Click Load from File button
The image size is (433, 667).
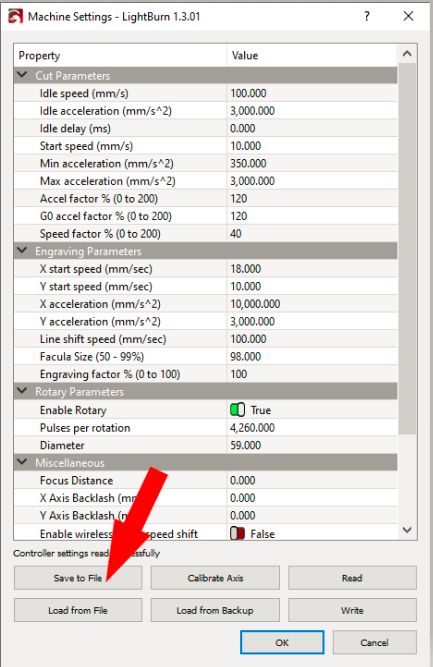pos(78,610)
